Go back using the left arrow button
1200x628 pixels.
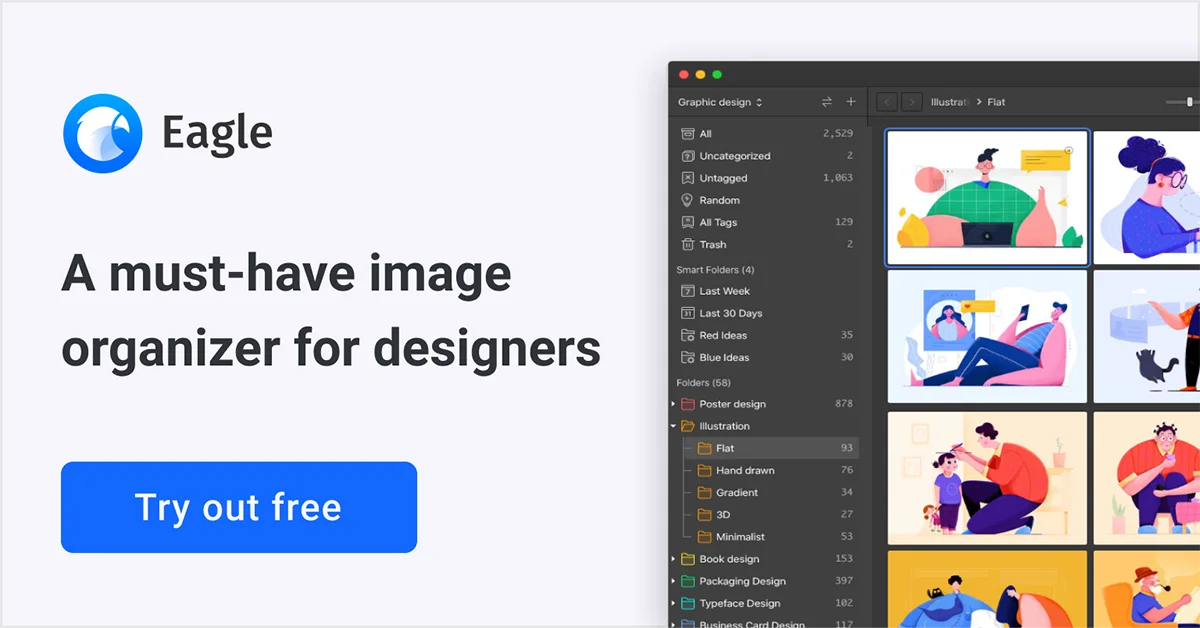tap(887, 102)
